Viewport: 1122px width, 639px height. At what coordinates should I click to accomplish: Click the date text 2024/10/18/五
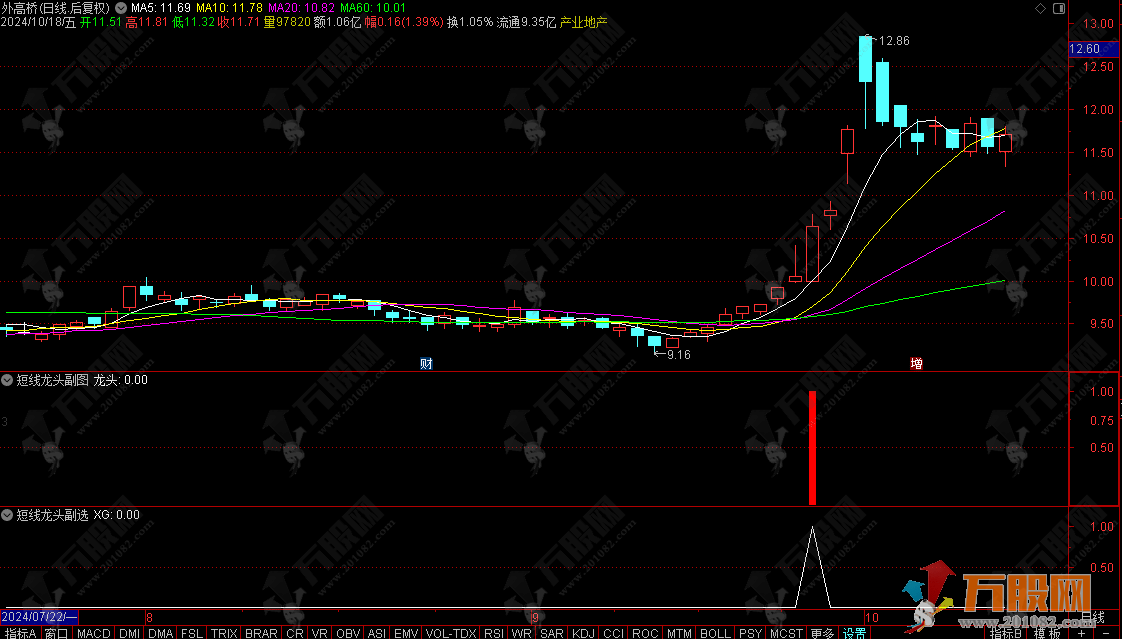[38, 22]
